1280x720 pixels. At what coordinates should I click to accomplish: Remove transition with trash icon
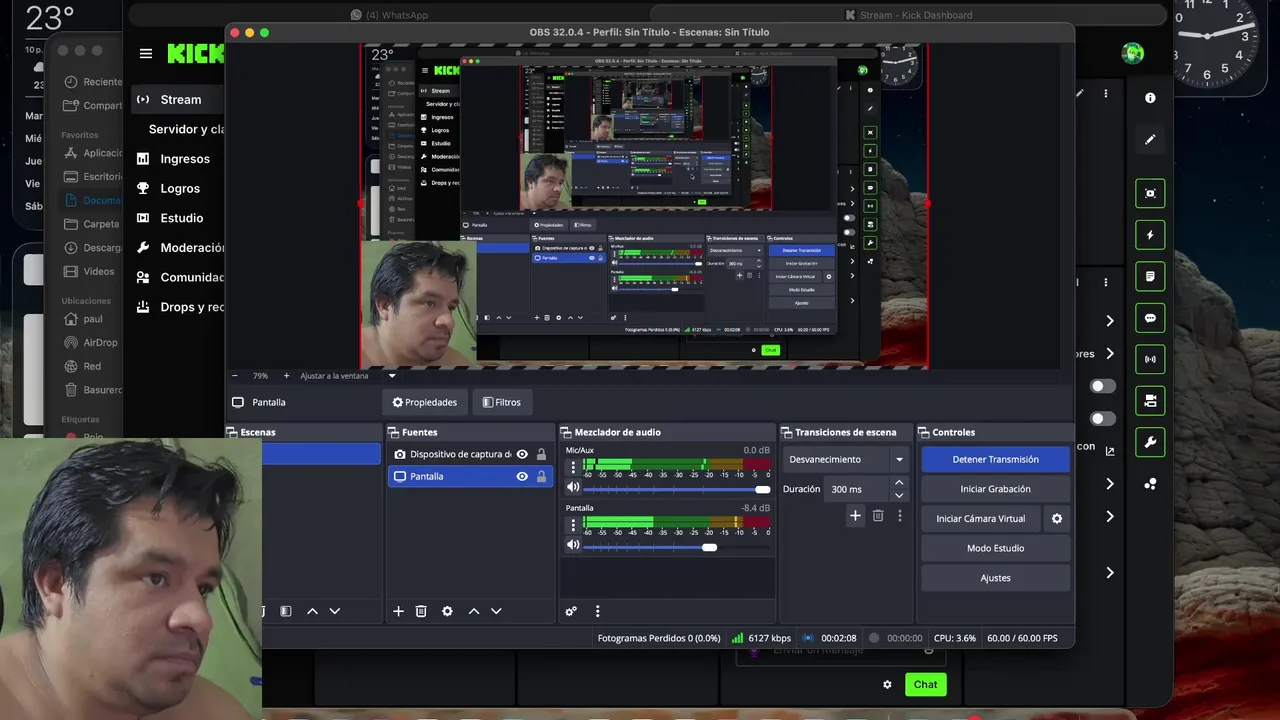(878, 516)
